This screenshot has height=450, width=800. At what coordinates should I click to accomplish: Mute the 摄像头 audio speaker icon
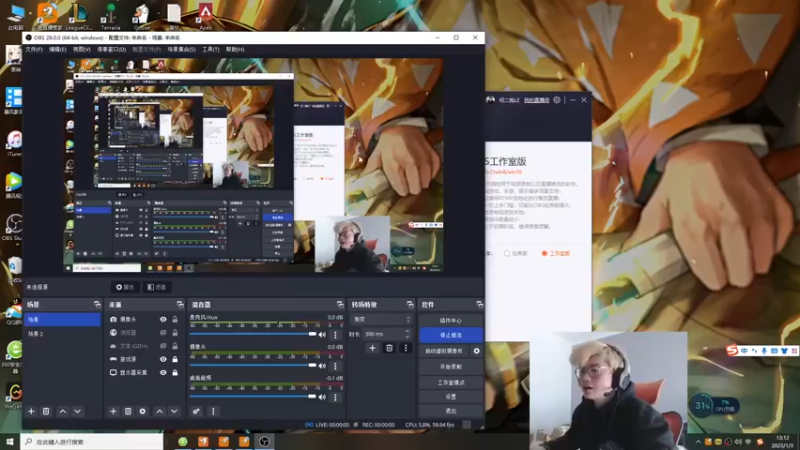coord(322,366)
